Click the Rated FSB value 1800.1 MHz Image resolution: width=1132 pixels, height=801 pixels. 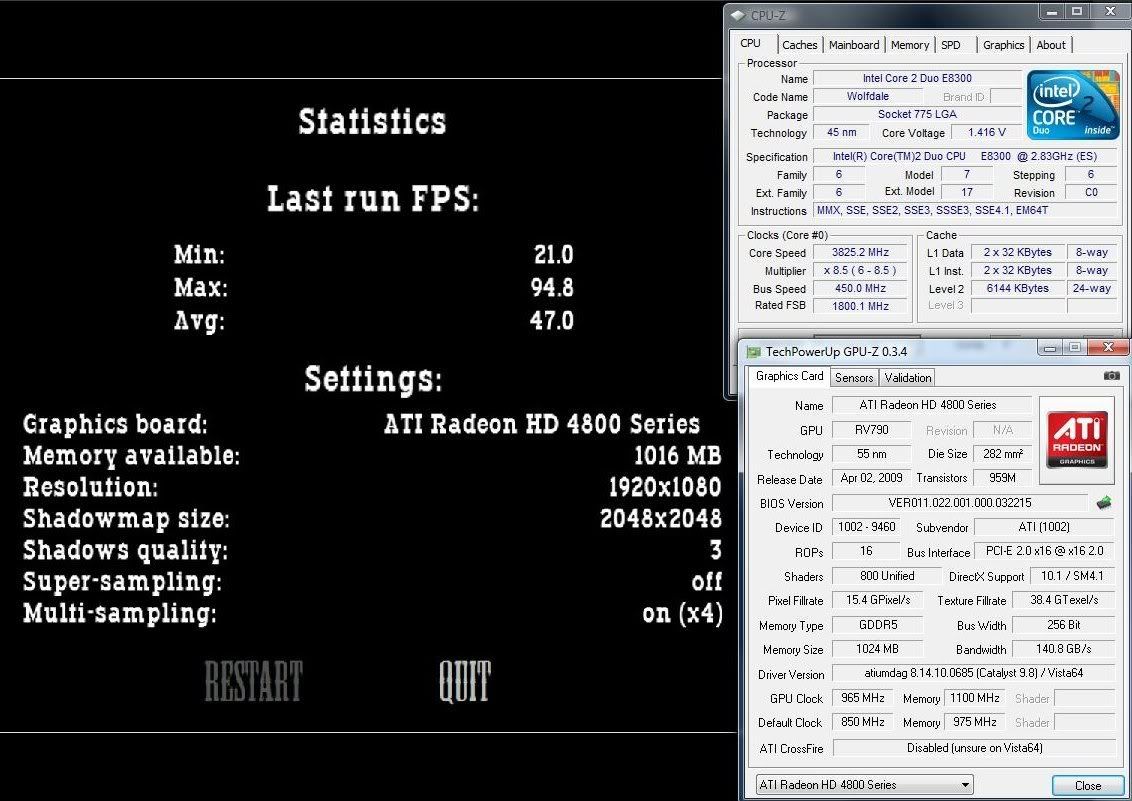tap(861, 306)
